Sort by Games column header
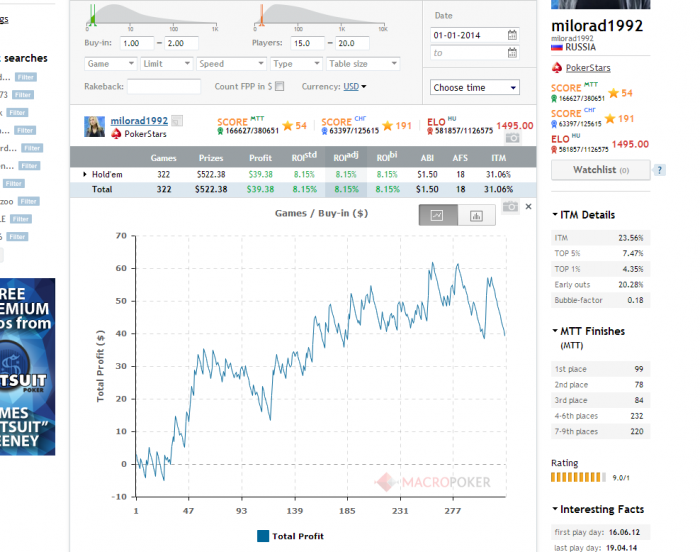This screenshot has width=700, height=552. (x=163, y=158)
